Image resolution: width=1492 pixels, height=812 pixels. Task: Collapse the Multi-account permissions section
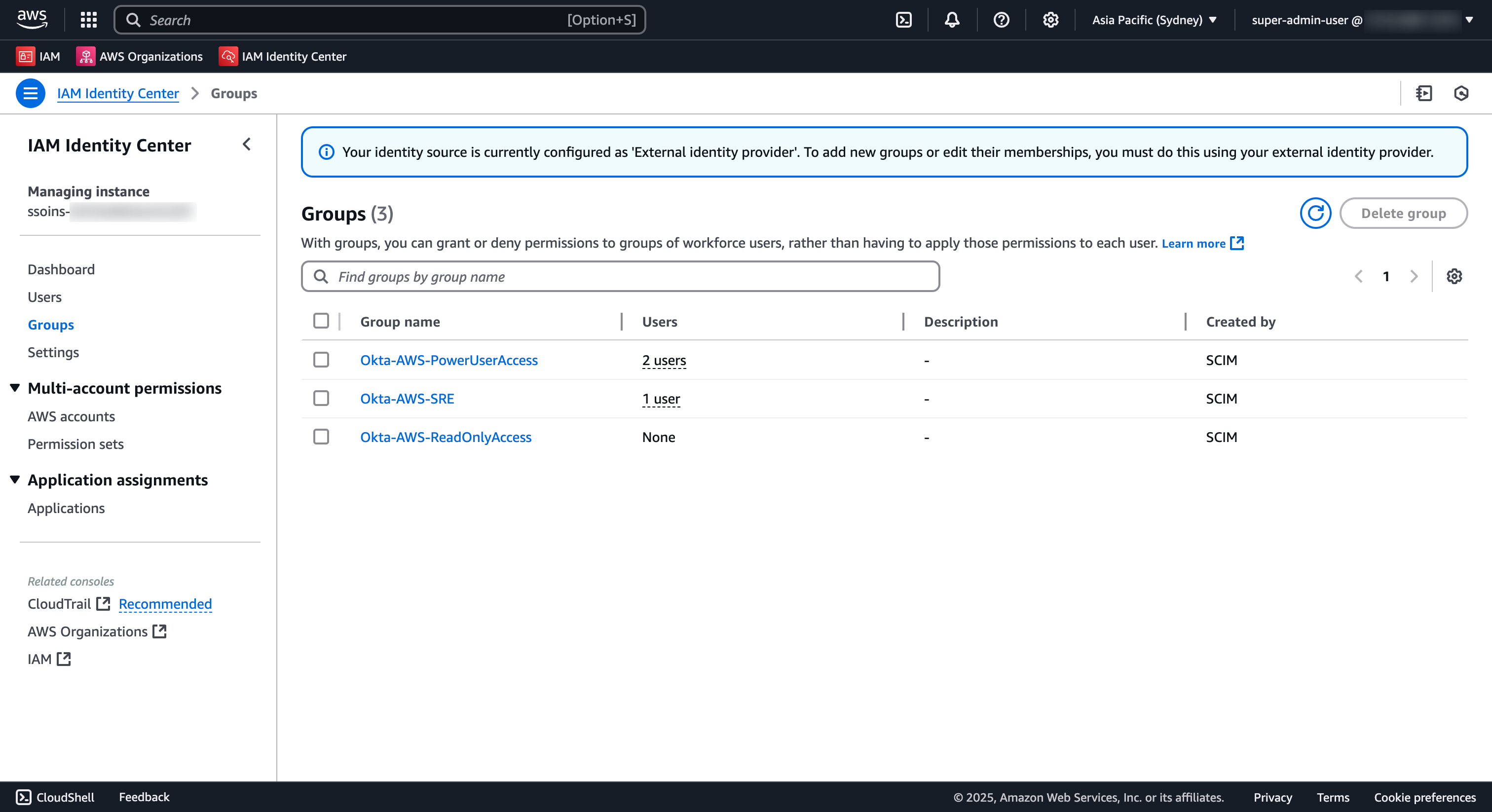tap(15, 388)
